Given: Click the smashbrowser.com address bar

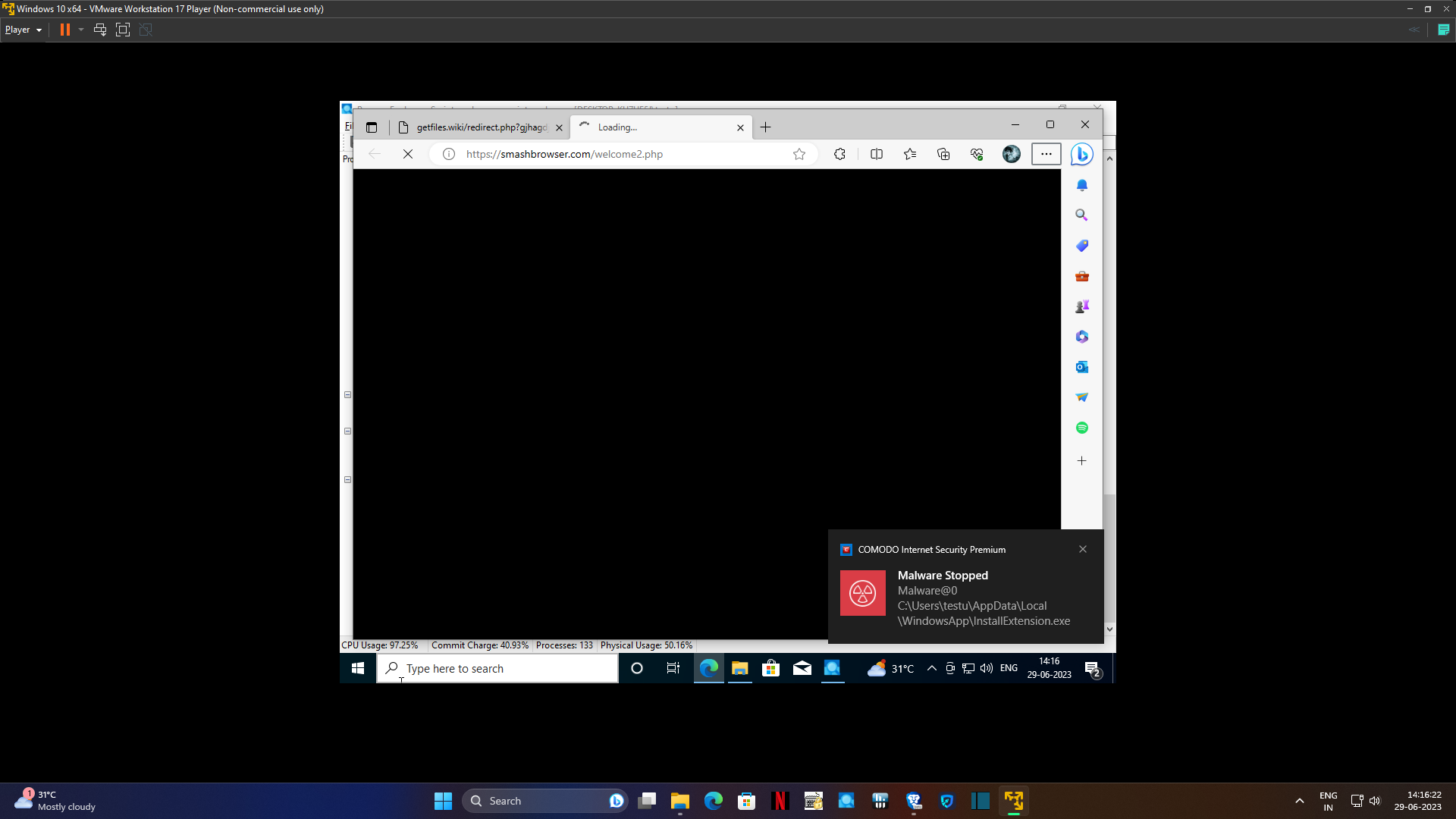Looking at the screenshot, I should [607, 154].
